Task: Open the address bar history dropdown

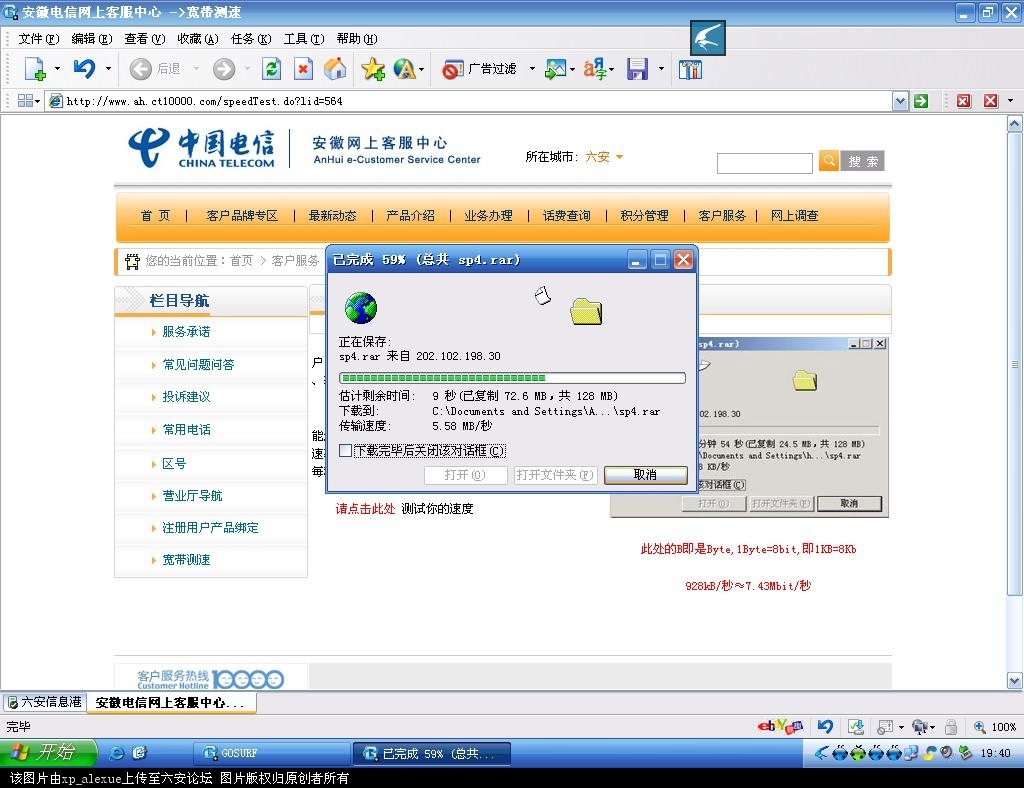Action: coord(900,100)
